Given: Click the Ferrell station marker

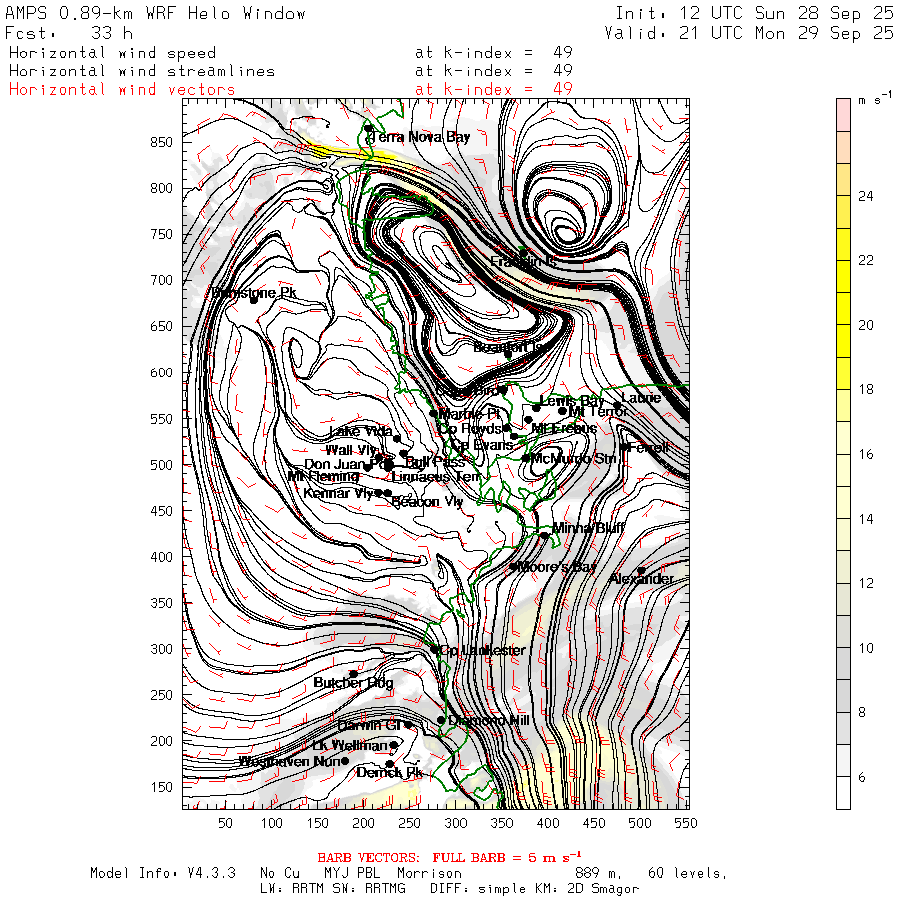Looking at the screenshot, I should pos(624,447).
